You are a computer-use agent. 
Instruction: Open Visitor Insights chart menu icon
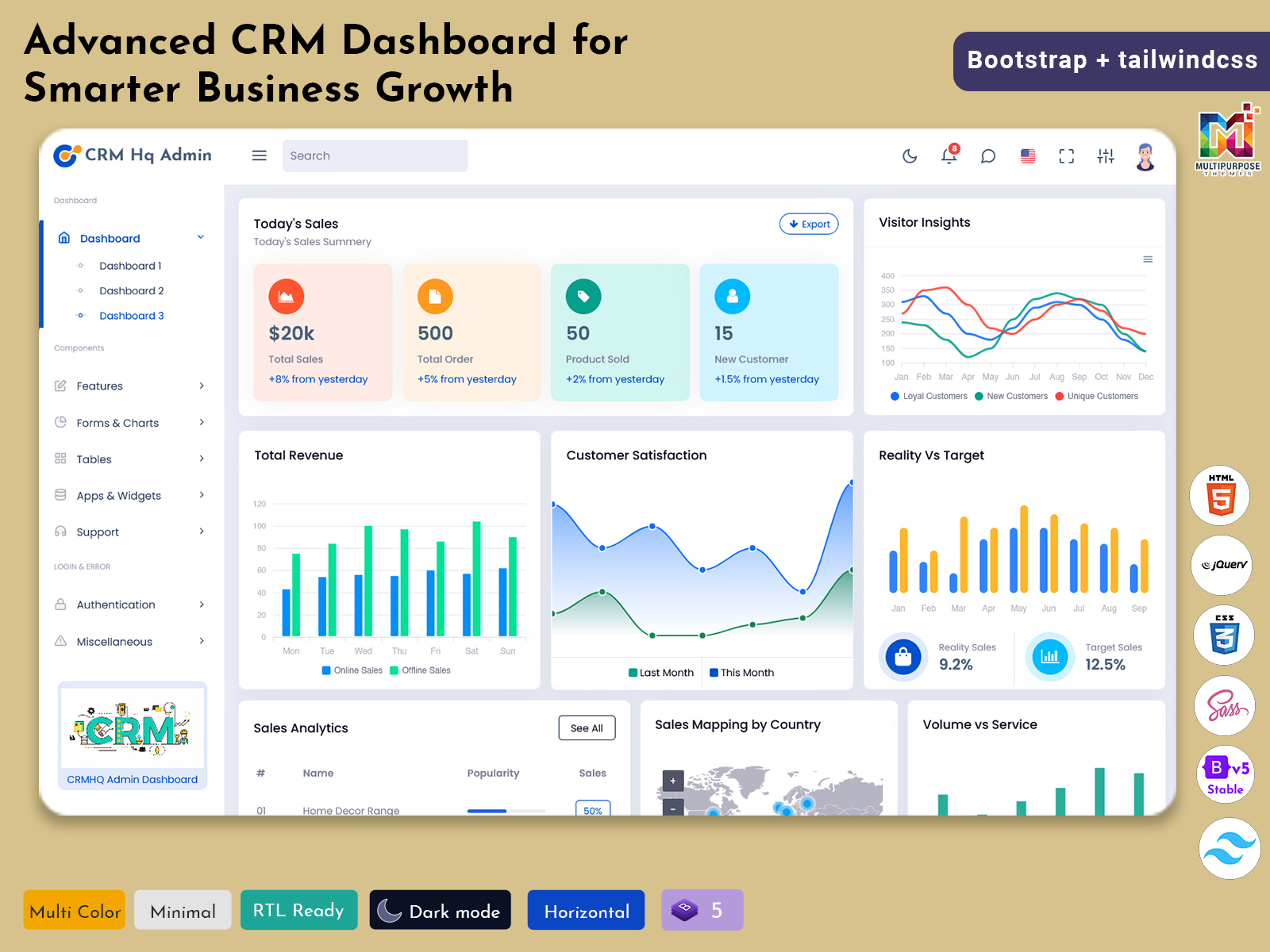pyautogui.click(x=1148, y=259)
